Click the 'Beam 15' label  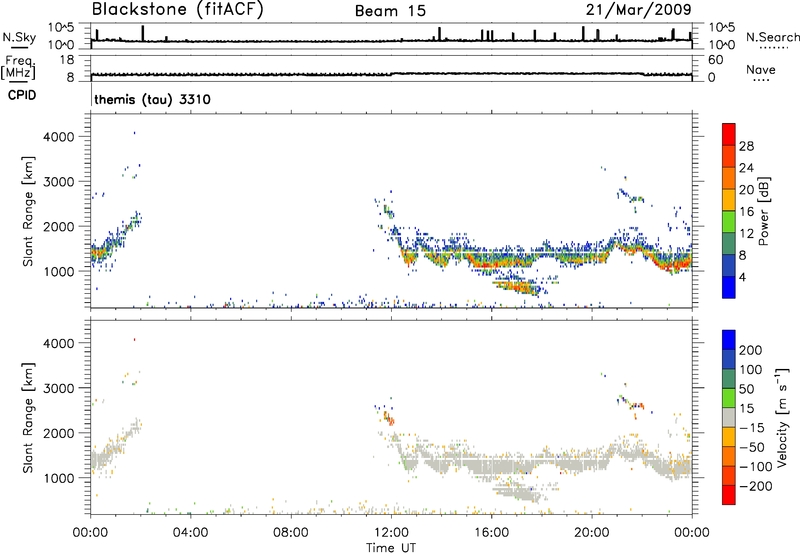coord(390,11)
